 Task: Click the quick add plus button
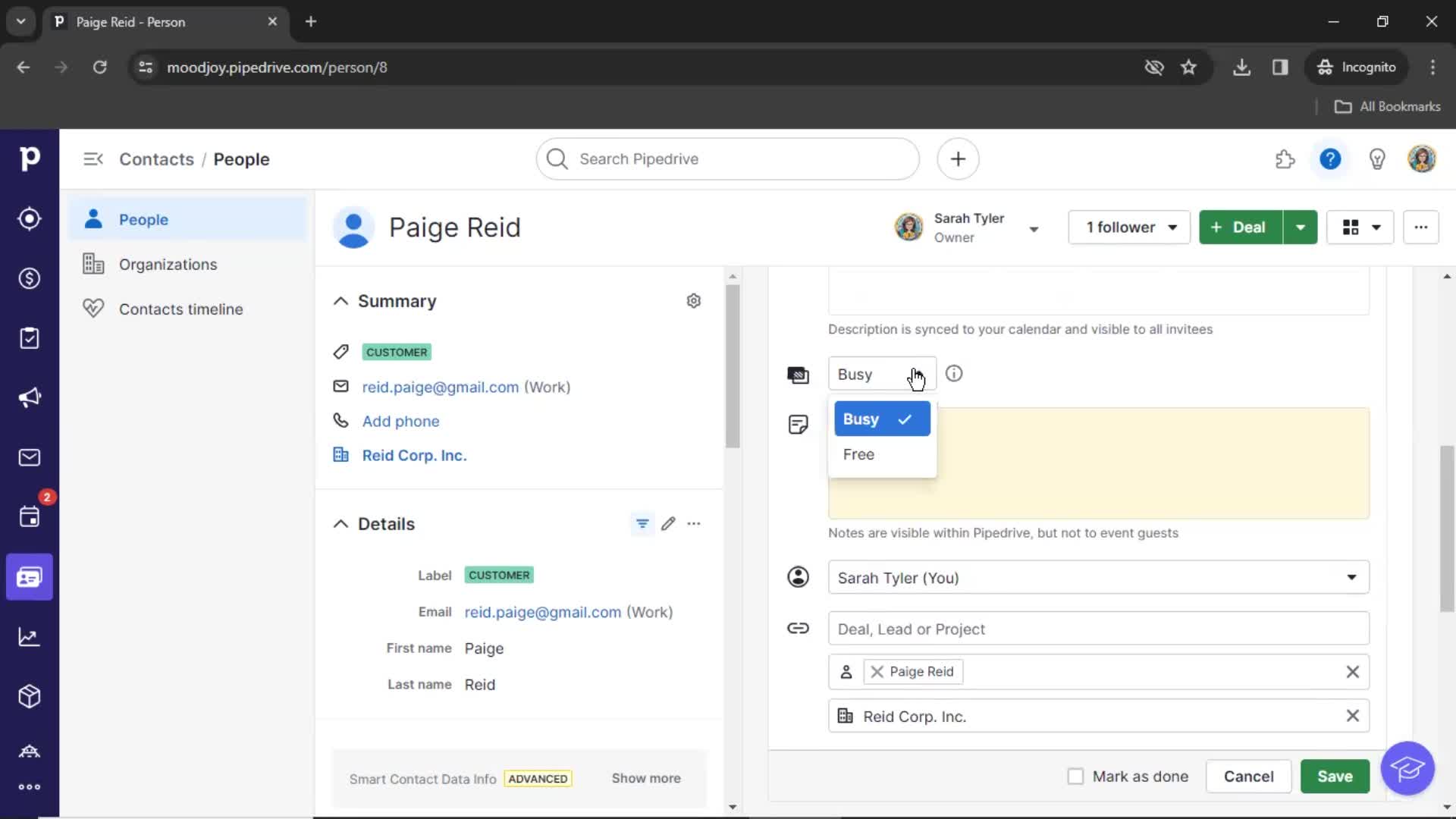(x=958, y=159)
